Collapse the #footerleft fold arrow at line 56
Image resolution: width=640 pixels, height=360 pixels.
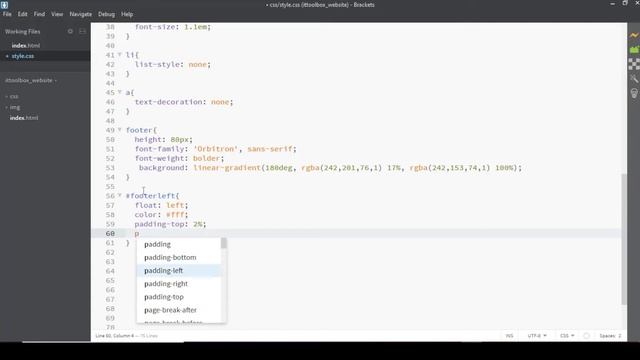(x=120, y=195)
